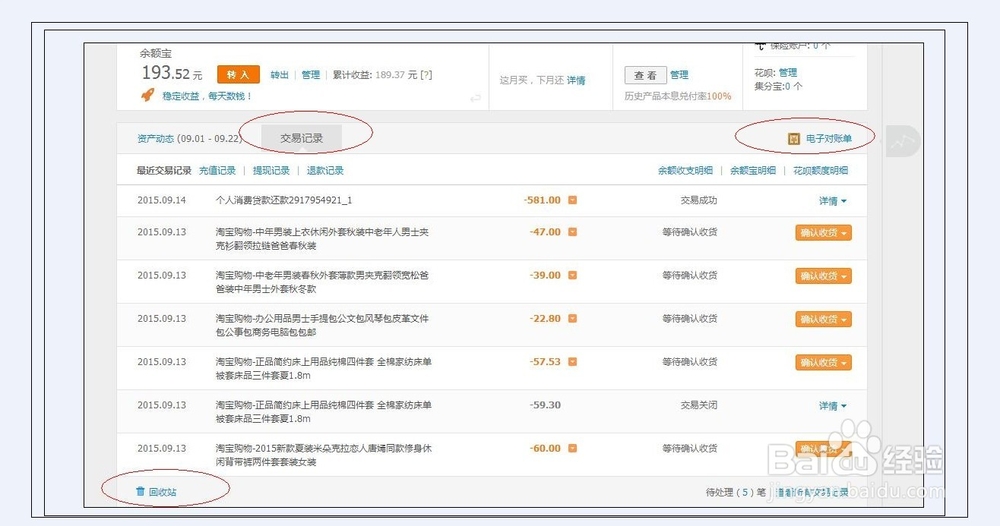Click the 回收站 trash icon
This screenshot has width=1000, height=526.
pos(140,492)
